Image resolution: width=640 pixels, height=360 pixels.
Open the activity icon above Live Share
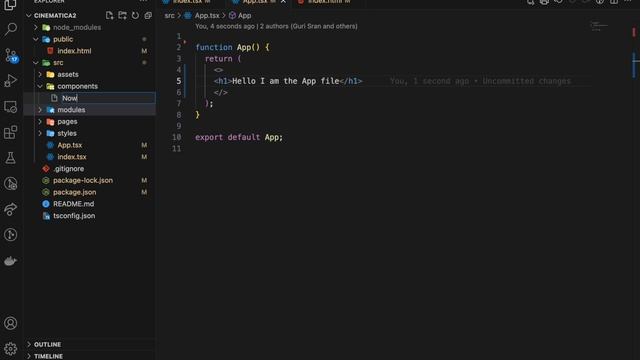click(11, 184)
